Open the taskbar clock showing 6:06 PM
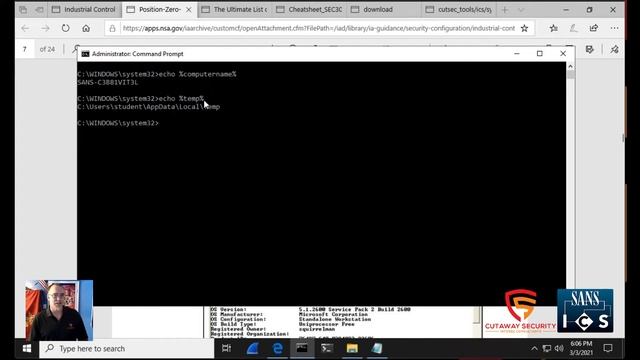The height and width of the screenshot is (360, 640). [x=581, y=348]
